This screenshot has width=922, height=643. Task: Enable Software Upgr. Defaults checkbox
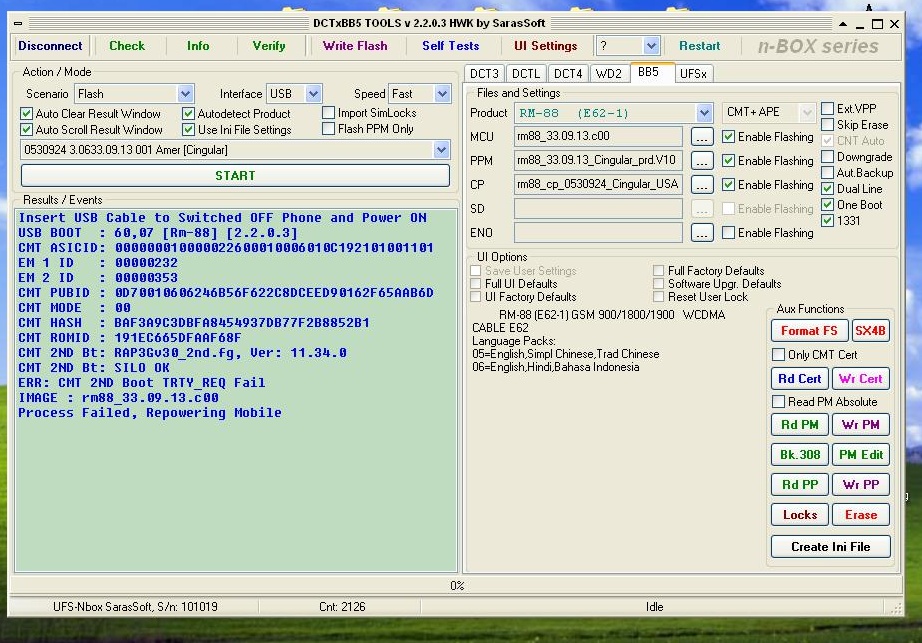tap(659, 283)
